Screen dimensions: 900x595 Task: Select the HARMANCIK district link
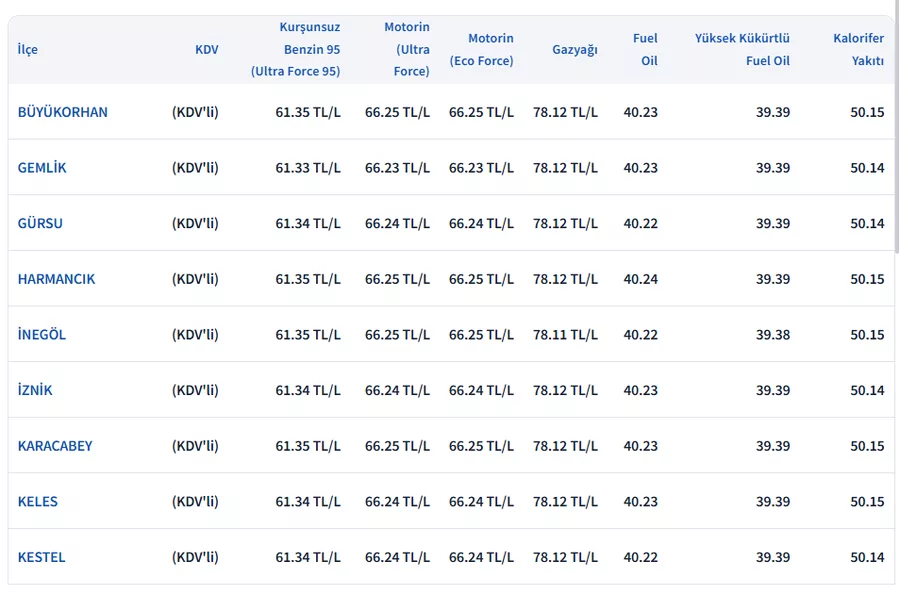[x=56, y=279]
